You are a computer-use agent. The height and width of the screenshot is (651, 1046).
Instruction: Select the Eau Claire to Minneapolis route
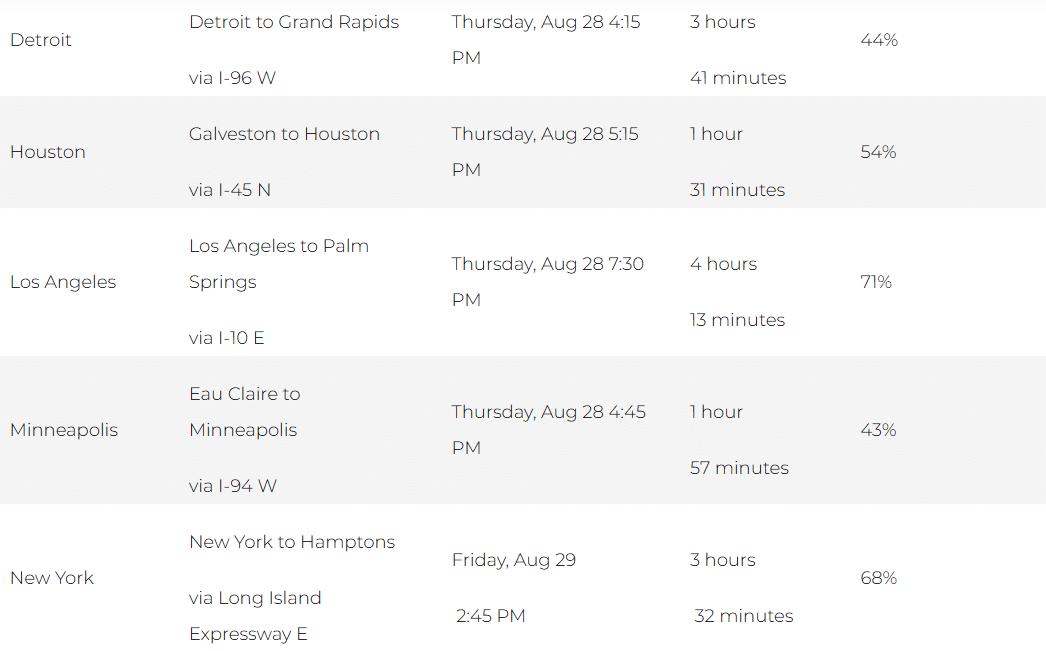click(245, 412)
